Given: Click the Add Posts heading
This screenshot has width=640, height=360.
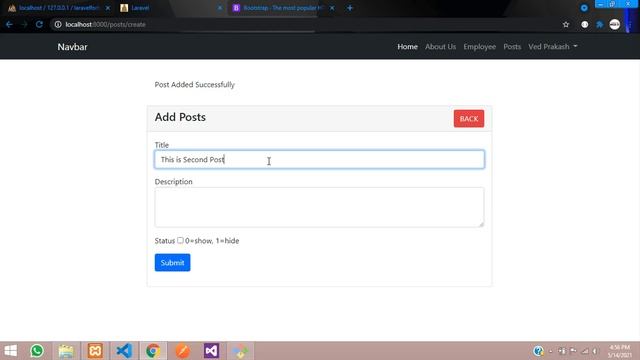Looking at the screenshot, I should point(180,117).
